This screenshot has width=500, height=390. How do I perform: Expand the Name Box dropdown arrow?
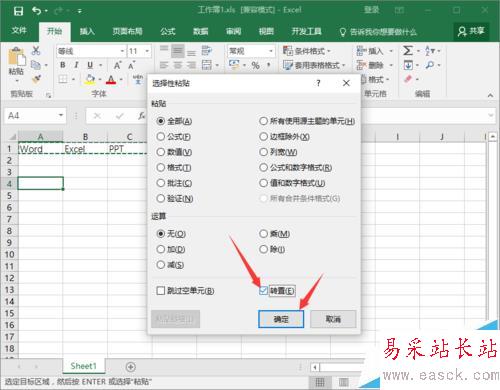tap(61, 115)
